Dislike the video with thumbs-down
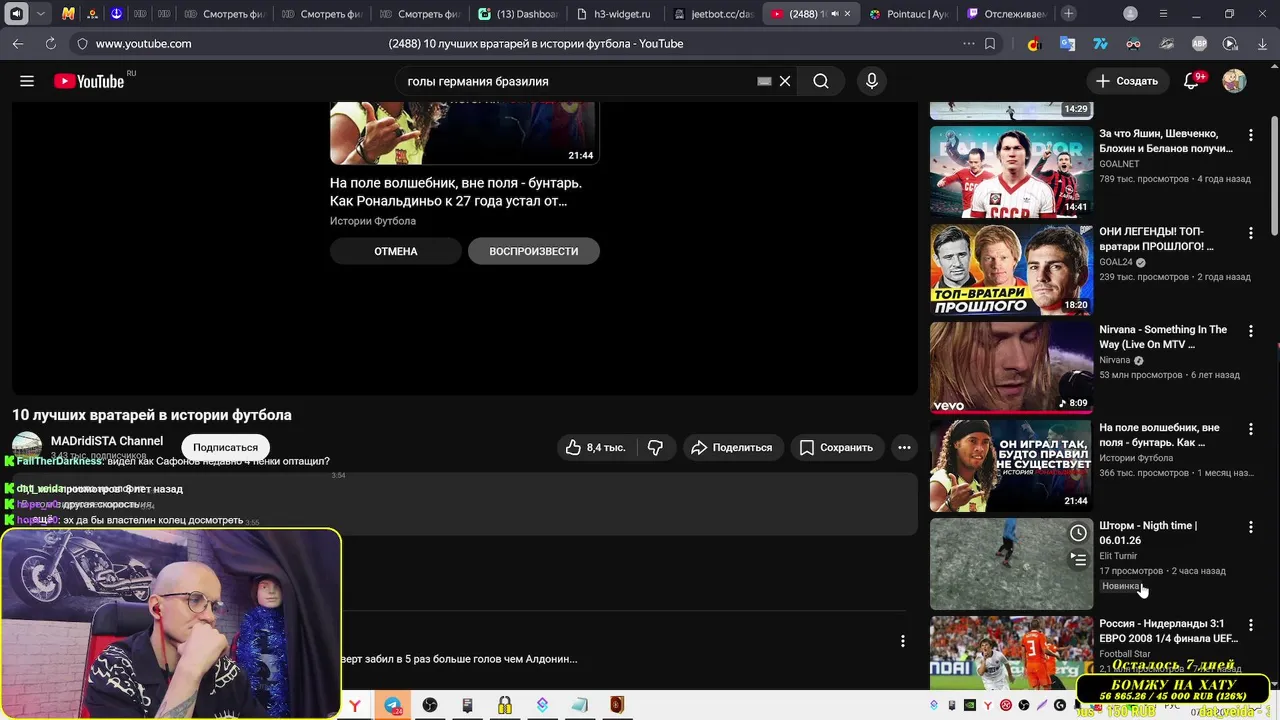 click(x=656, y=447)
